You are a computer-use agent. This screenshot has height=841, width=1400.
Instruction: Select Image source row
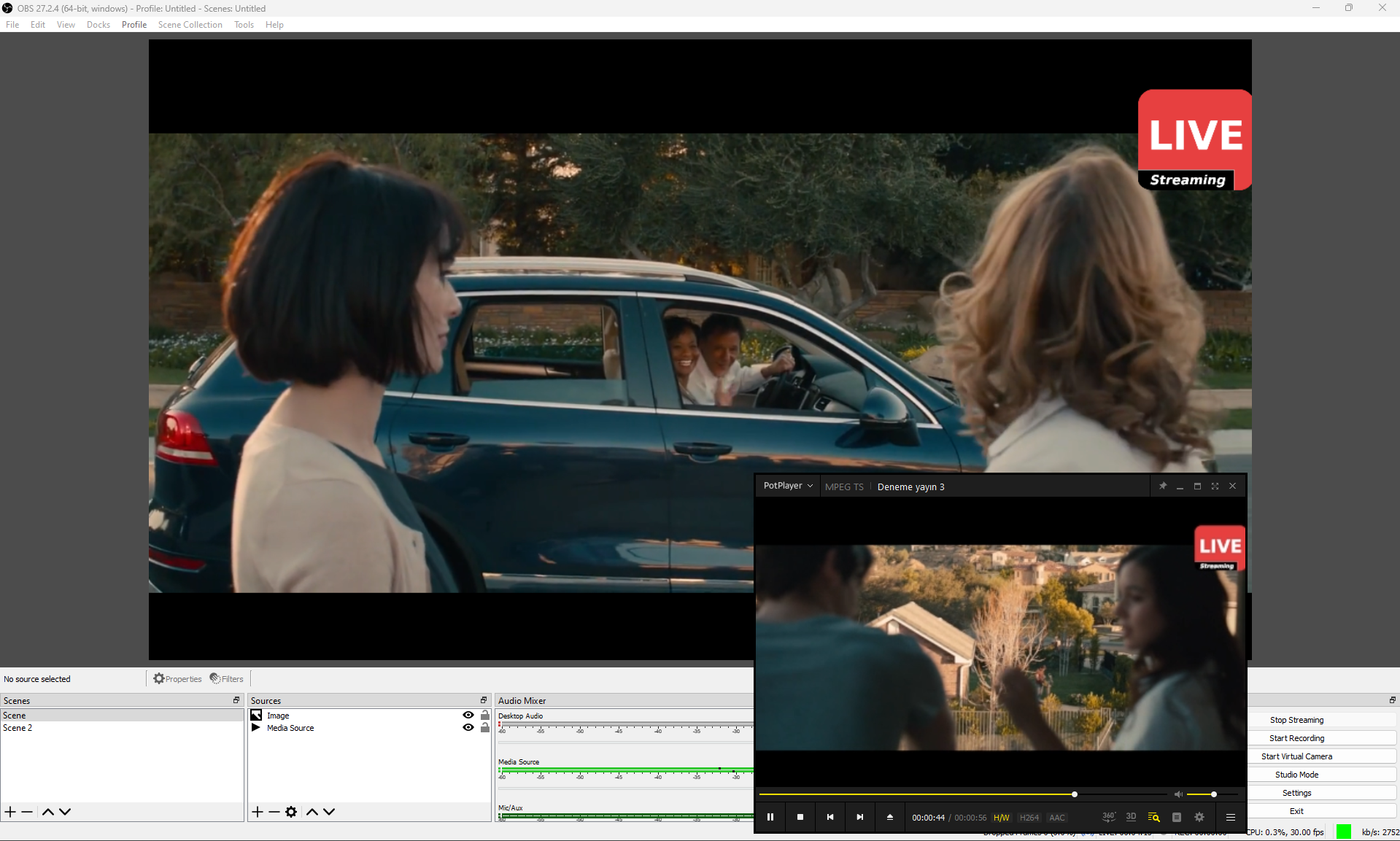(369, 716)
